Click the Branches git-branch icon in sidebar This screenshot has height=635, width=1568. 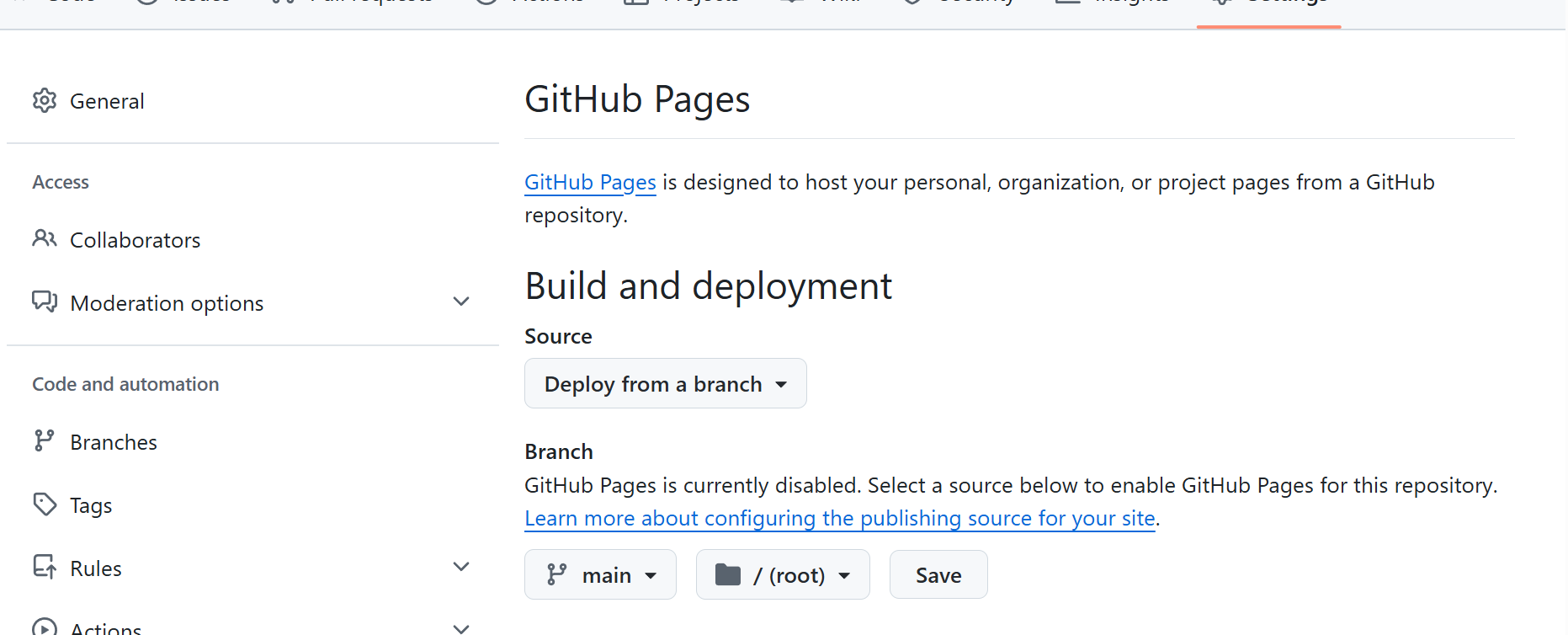(44, 440)
